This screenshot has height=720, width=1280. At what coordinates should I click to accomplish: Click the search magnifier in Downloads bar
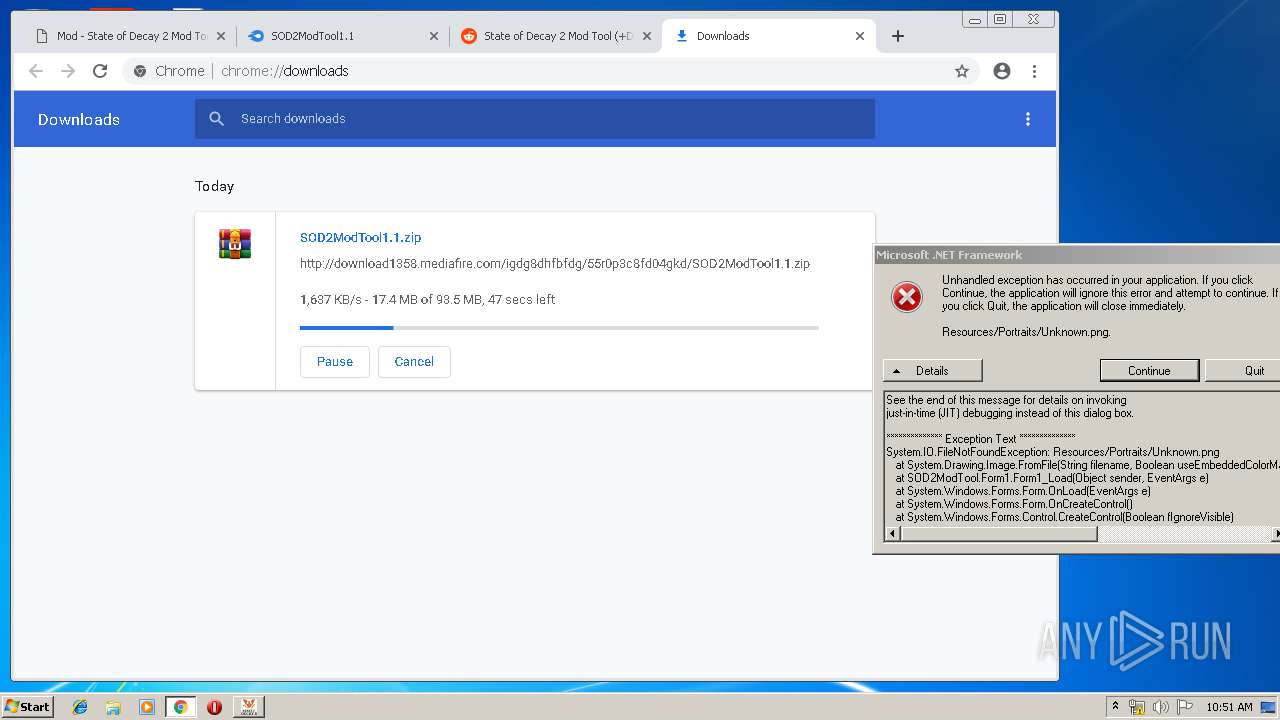[x=217, y=119]
